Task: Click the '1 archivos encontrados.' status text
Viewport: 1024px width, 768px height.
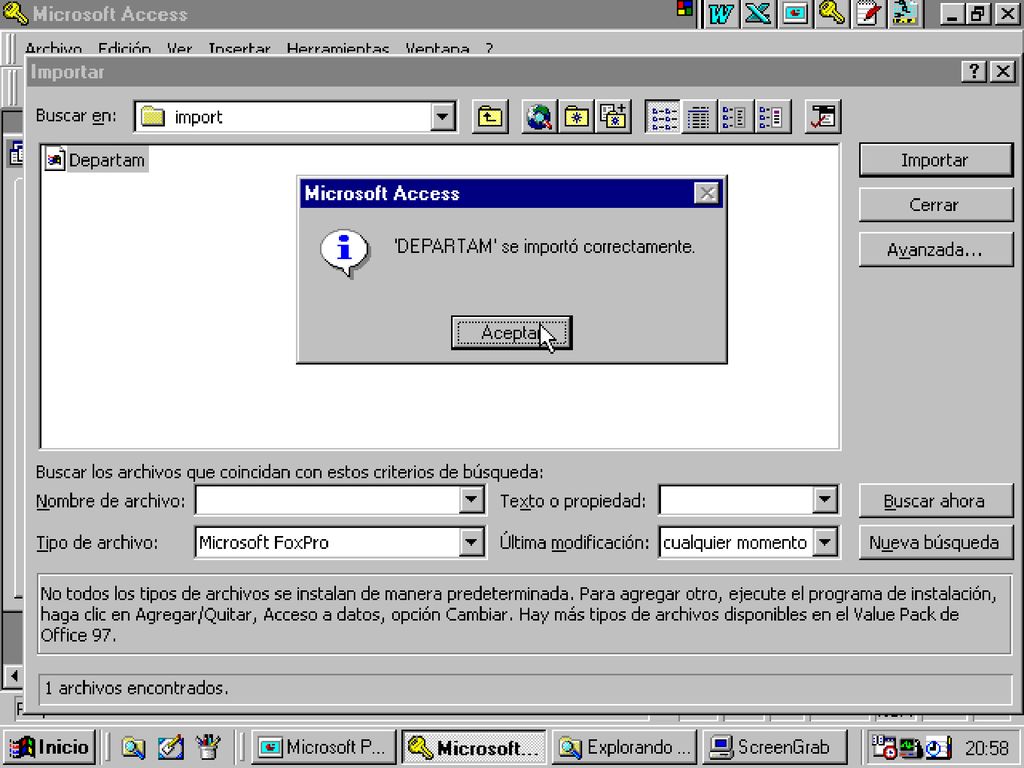Action: pos(136,688)
